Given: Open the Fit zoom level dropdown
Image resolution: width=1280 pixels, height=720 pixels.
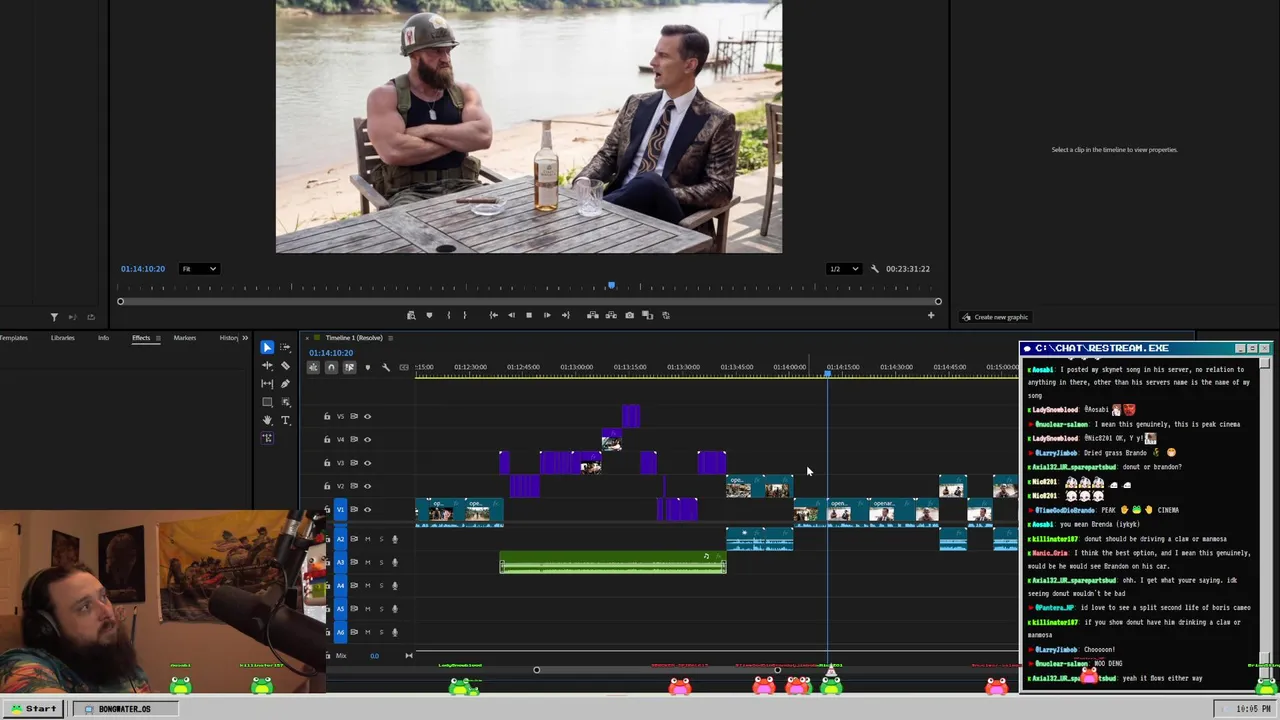Looking at the screenshot, I should click(x=199, y=269).
